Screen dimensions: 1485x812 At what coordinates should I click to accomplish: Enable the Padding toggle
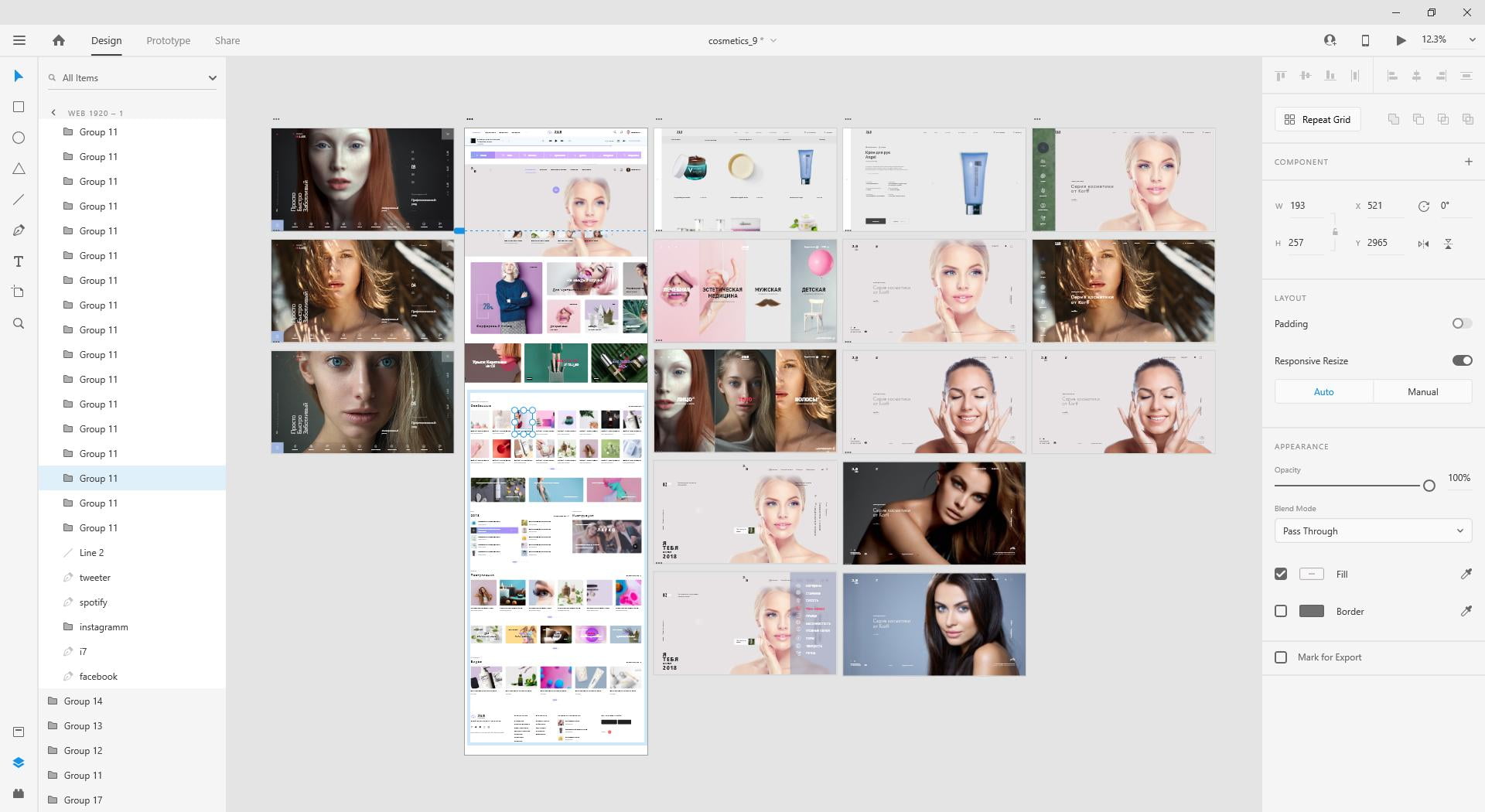coord(1462,323)
